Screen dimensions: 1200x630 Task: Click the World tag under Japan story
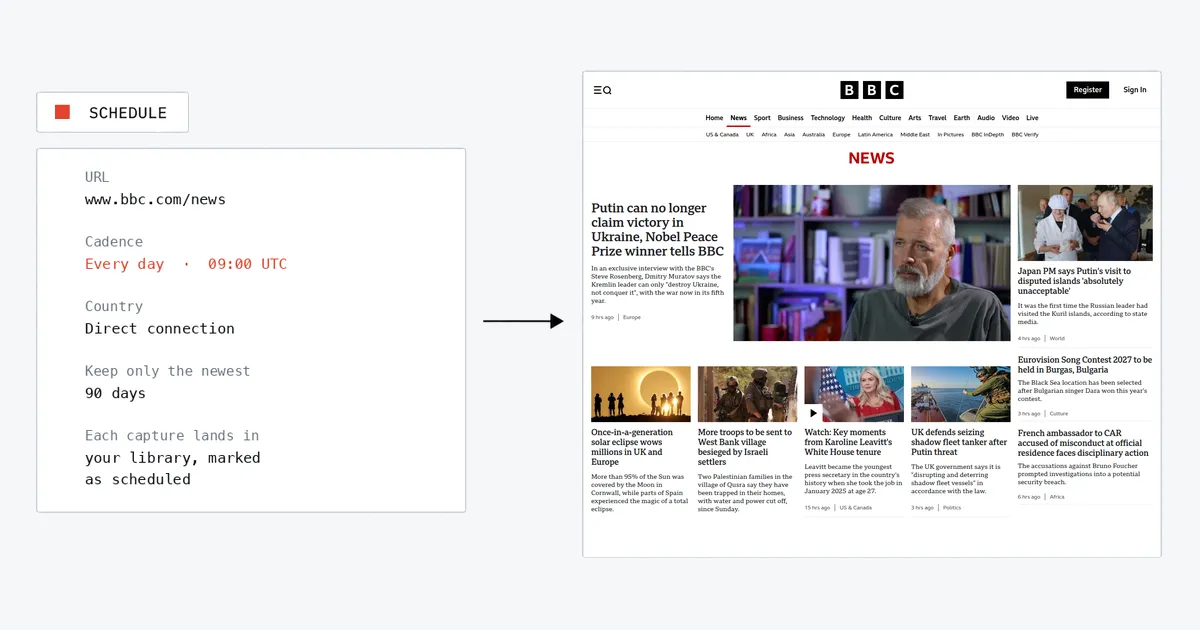(1057, 338)
